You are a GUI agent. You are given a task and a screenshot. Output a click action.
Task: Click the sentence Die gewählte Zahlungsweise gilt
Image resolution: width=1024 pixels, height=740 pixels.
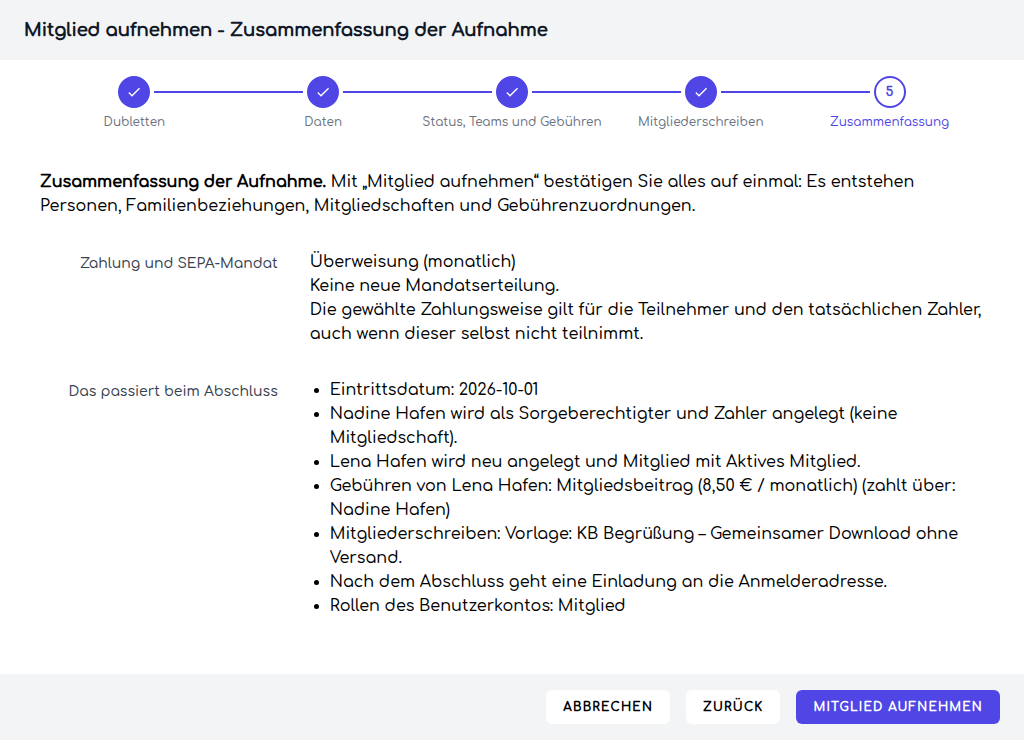click(646, 321)
